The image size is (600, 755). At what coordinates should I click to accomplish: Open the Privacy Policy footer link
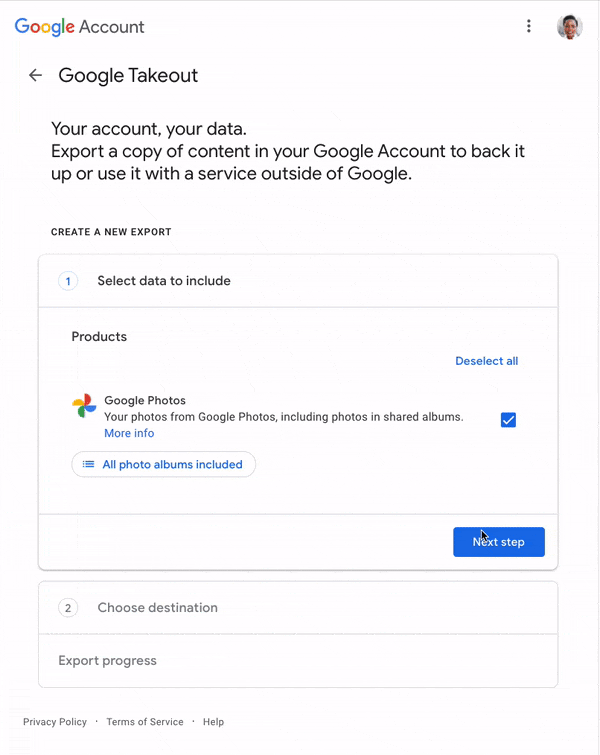coord(55,722)
